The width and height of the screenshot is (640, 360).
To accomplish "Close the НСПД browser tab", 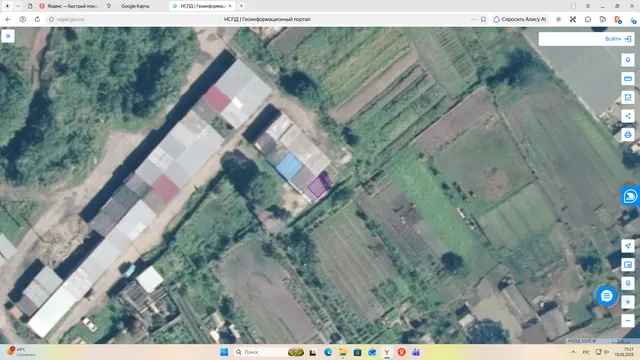I will pyautogui.click(x=230, y=6).
